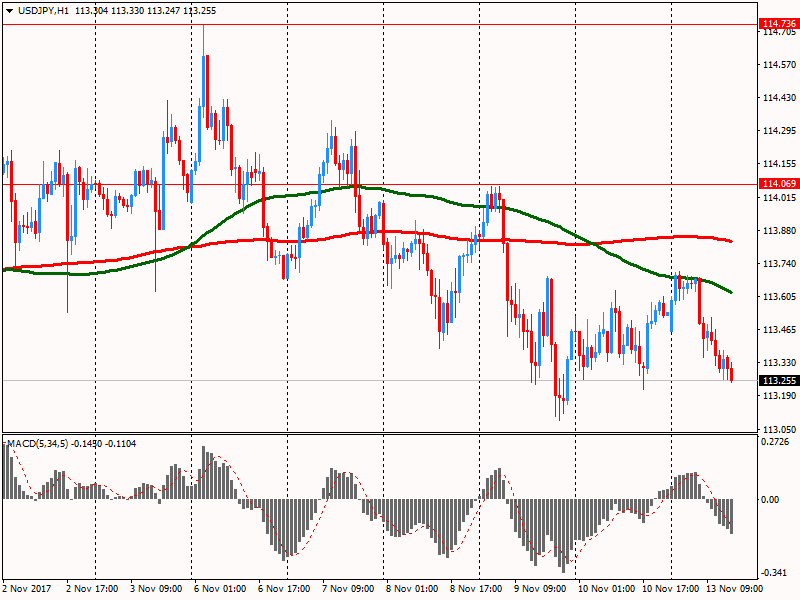Select the USDJPY,H1 symbol title
The height and width of the screenshot is (600, 800).
click(43, 11)
